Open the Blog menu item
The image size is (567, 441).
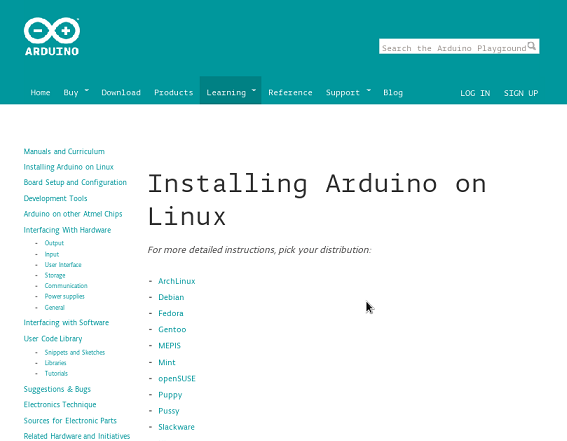tap(393, 93)
